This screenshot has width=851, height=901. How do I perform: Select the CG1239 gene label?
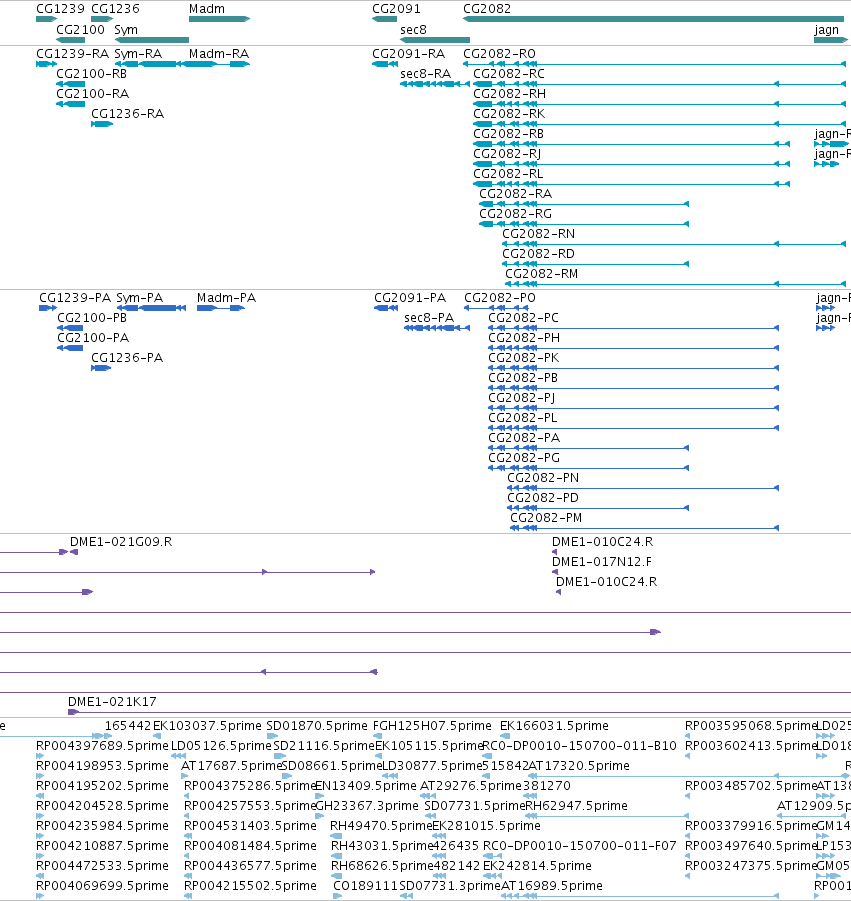pos(60,9)
